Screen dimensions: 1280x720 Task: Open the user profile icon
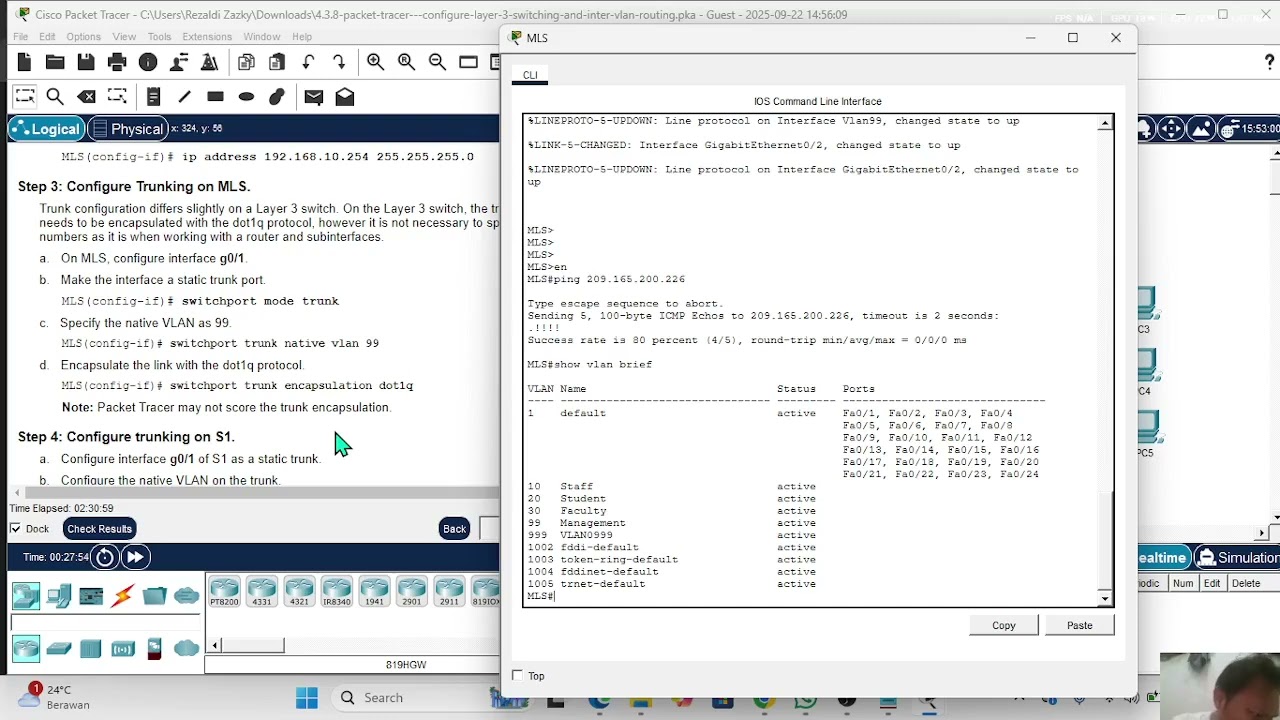179,62
